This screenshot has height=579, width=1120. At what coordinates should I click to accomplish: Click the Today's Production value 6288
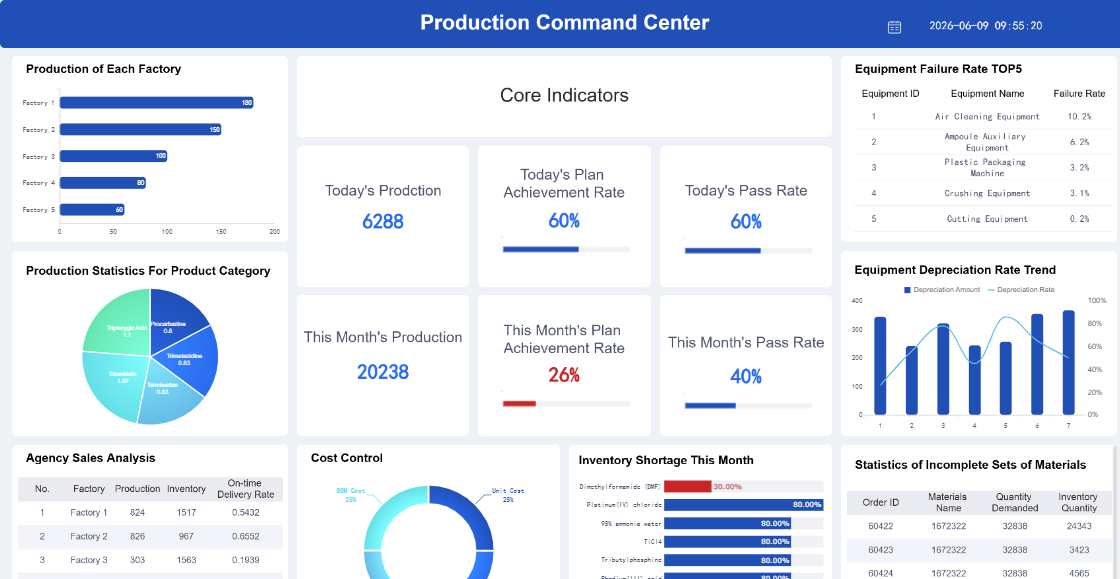click(x=383, y=221)
